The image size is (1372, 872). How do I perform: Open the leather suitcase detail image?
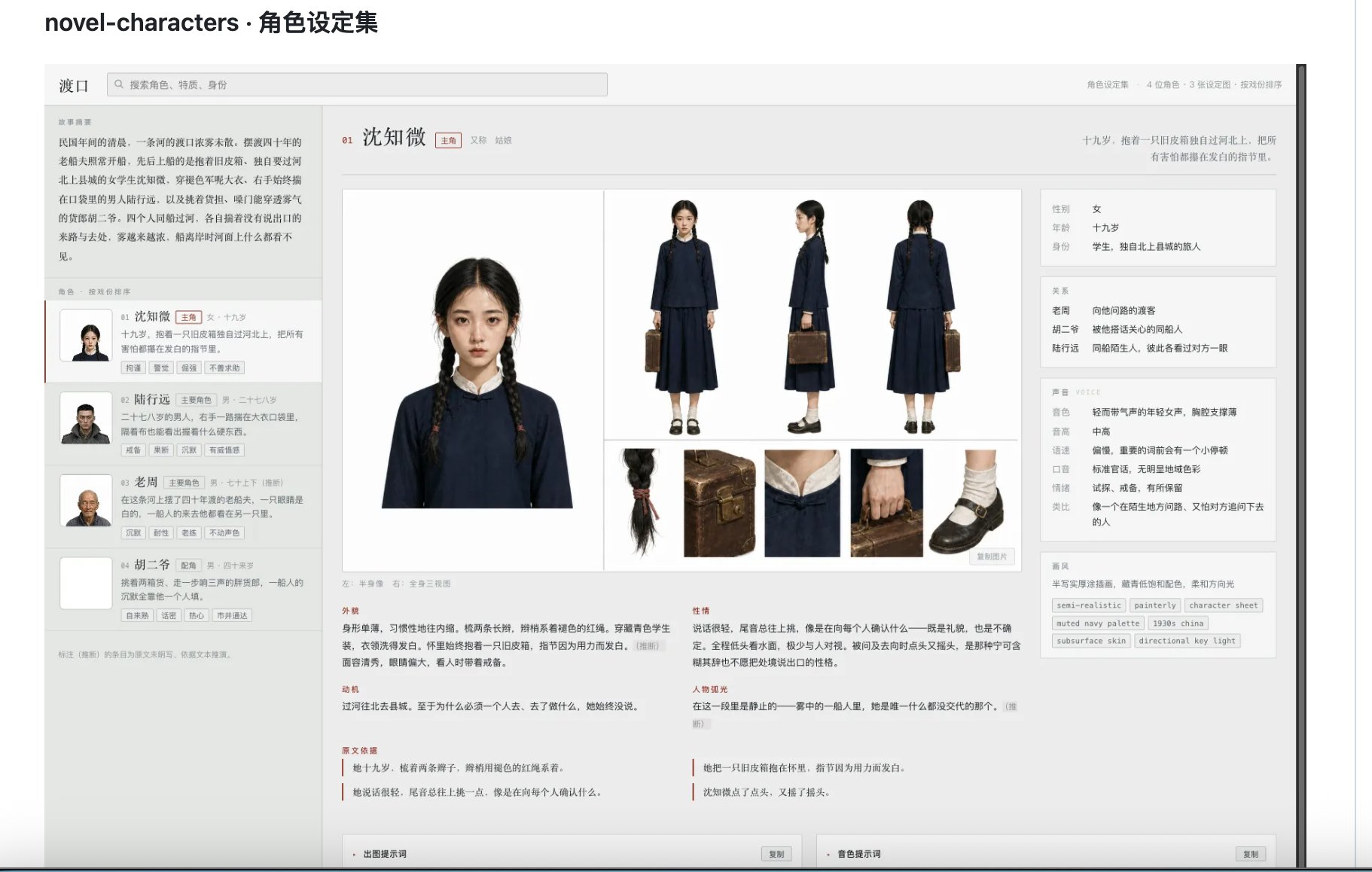pyautogui.click(x=719, y=503)
